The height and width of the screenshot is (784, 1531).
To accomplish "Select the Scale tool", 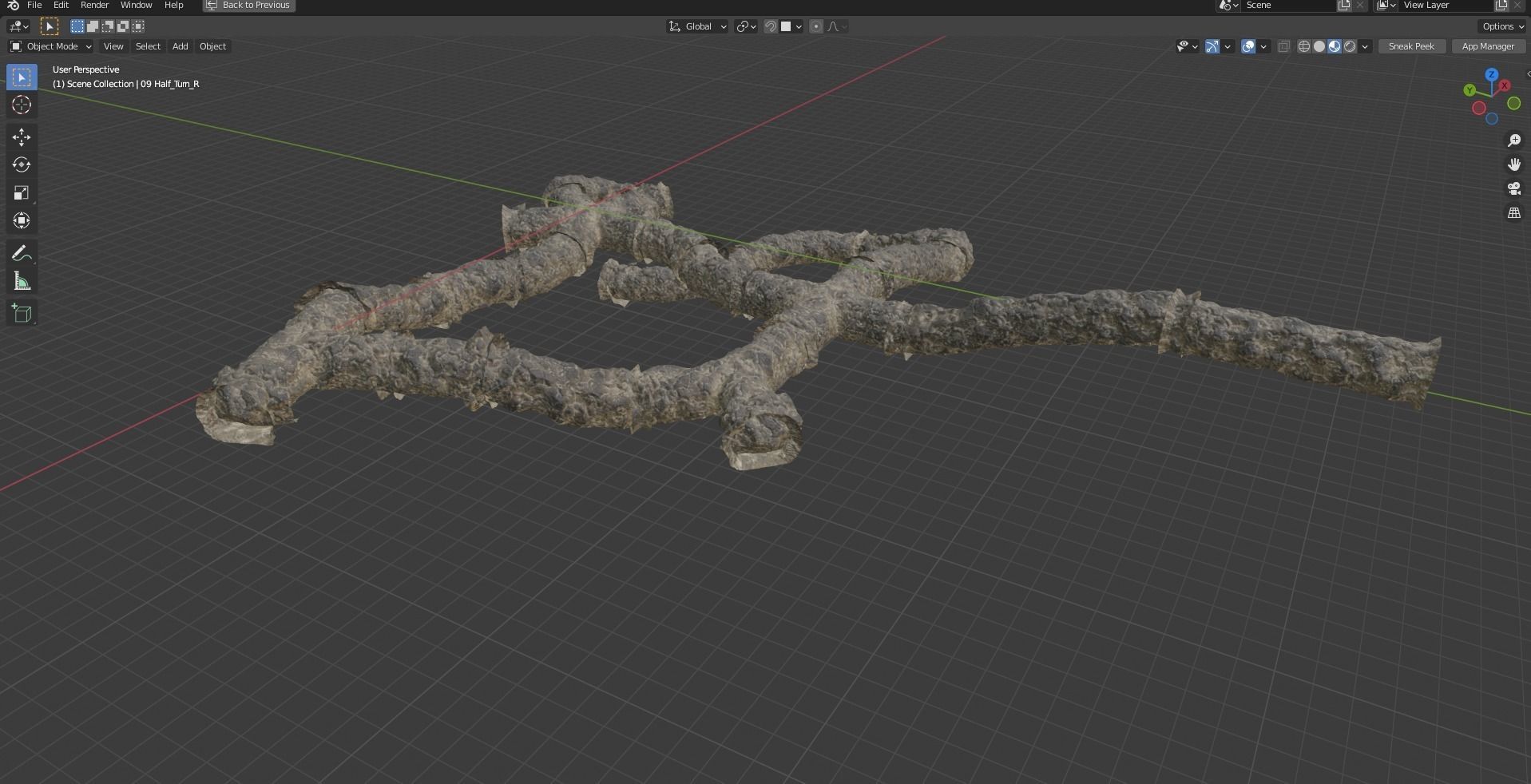I will point(22,192).
